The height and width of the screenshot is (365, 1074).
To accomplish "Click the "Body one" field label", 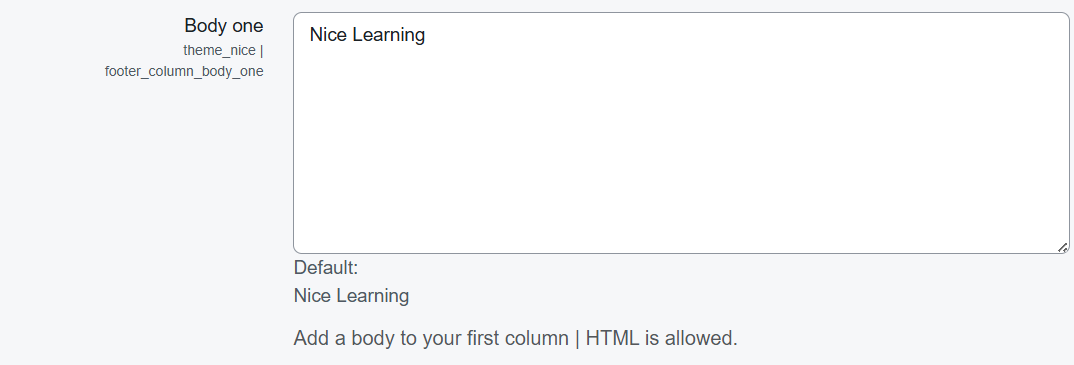I will pos(223,26).
